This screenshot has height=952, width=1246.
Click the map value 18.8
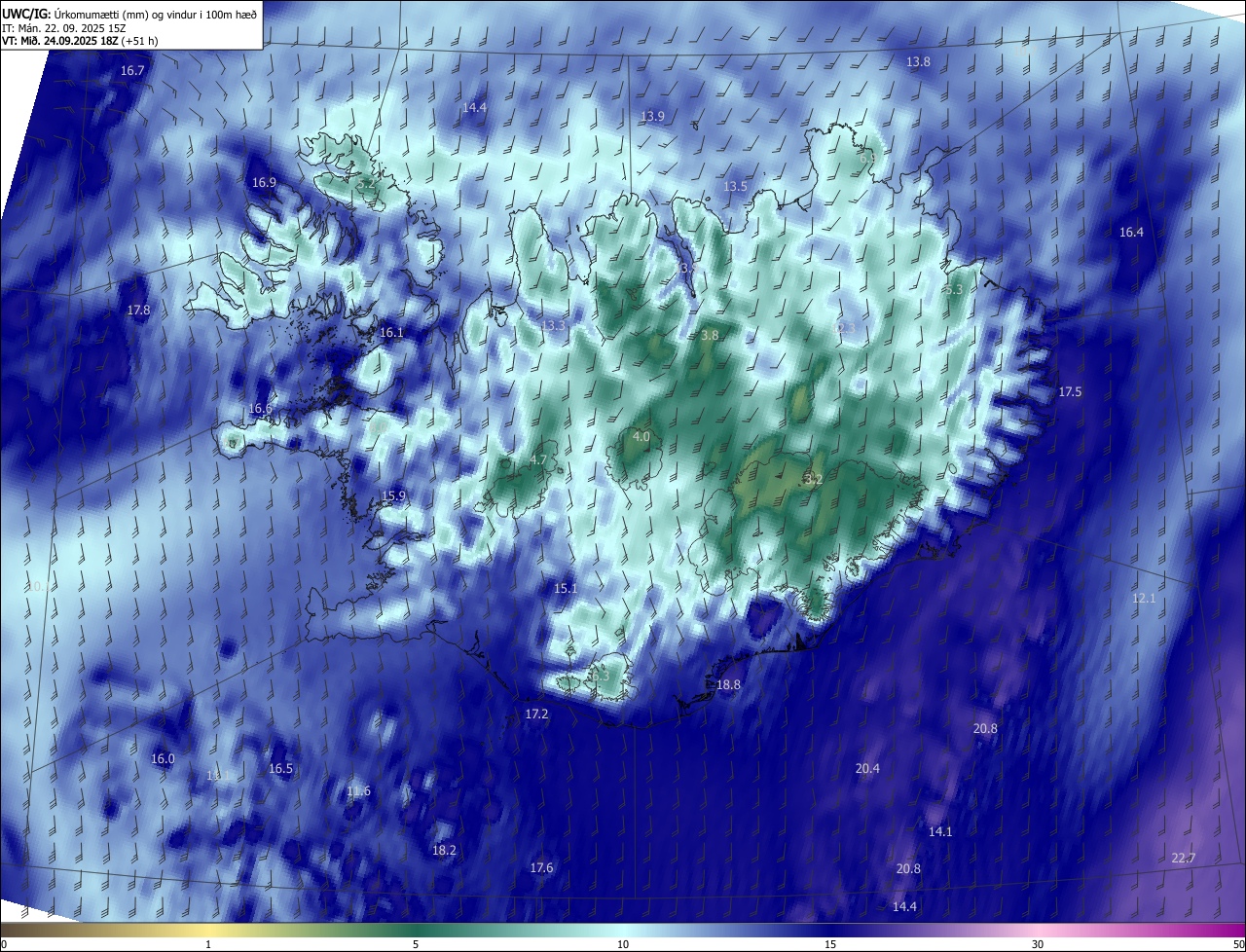(x=728, y=684)
